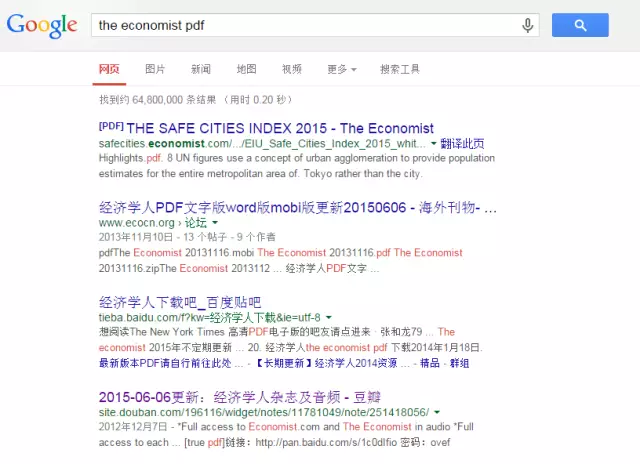Expand dropdown arrow next to safecities.economist.com URL

[x=433, y=143]
